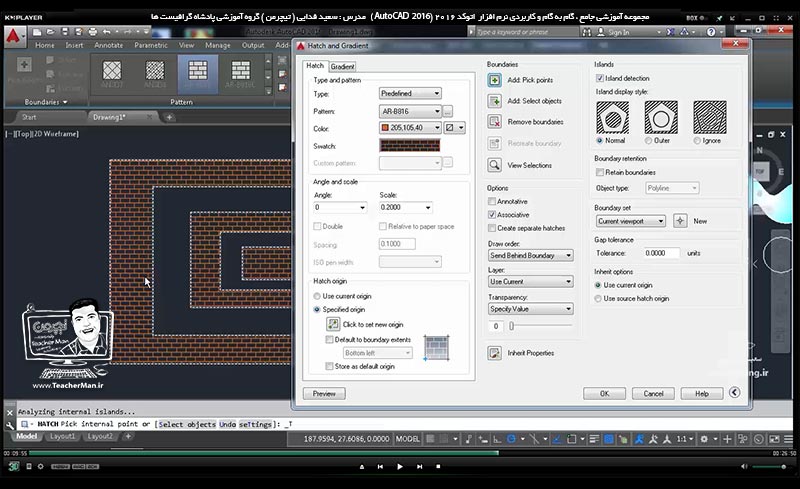Select Use current origin radio under Hatch origin
Screen dimensions: 800x489
click(317, 296)
